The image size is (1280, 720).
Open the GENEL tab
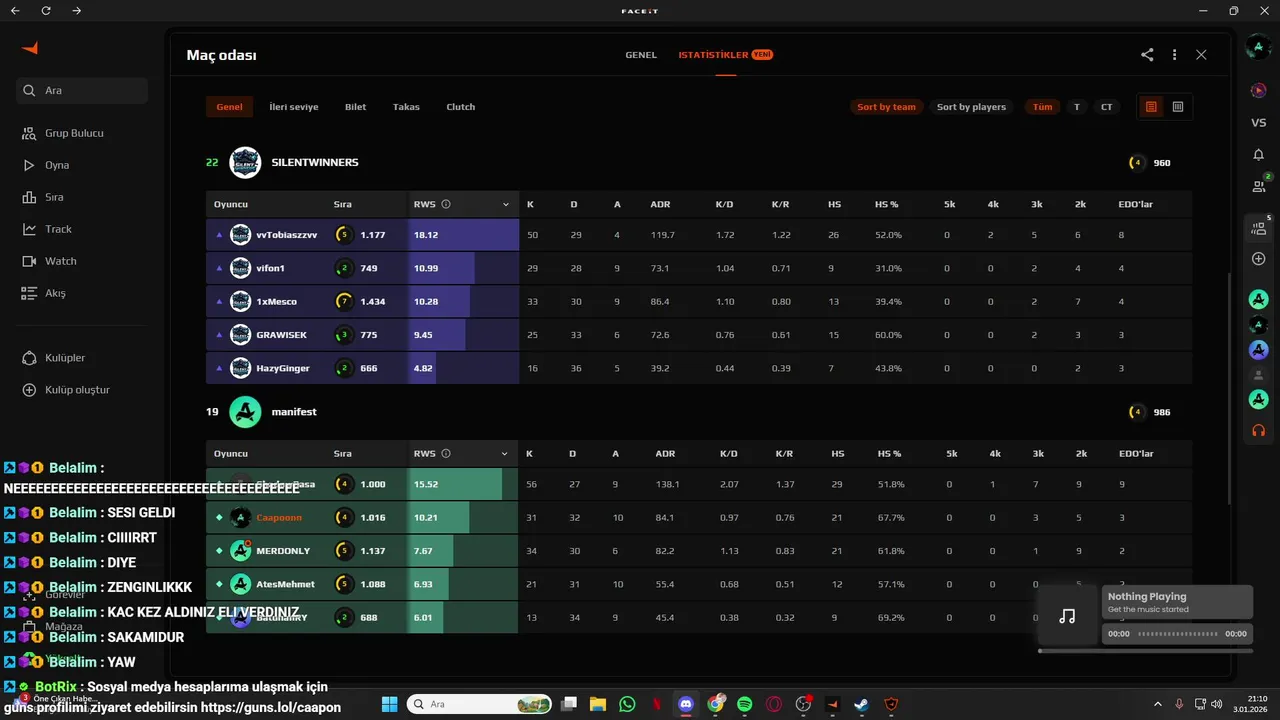(641, 55)
